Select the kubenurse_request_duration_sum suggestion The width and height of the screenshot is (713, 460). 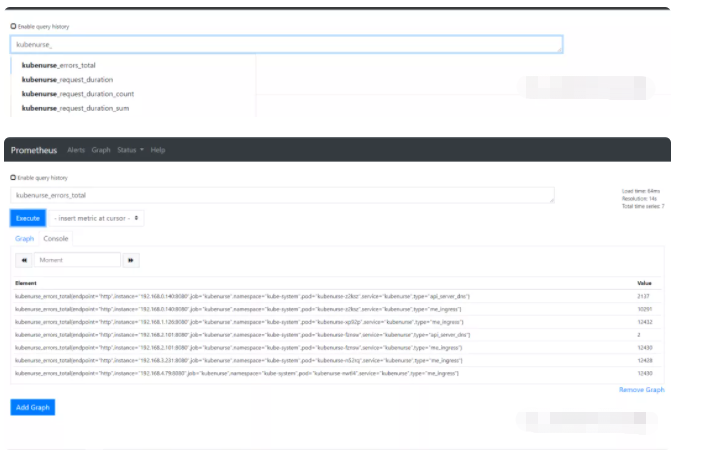tap(75, 108)
